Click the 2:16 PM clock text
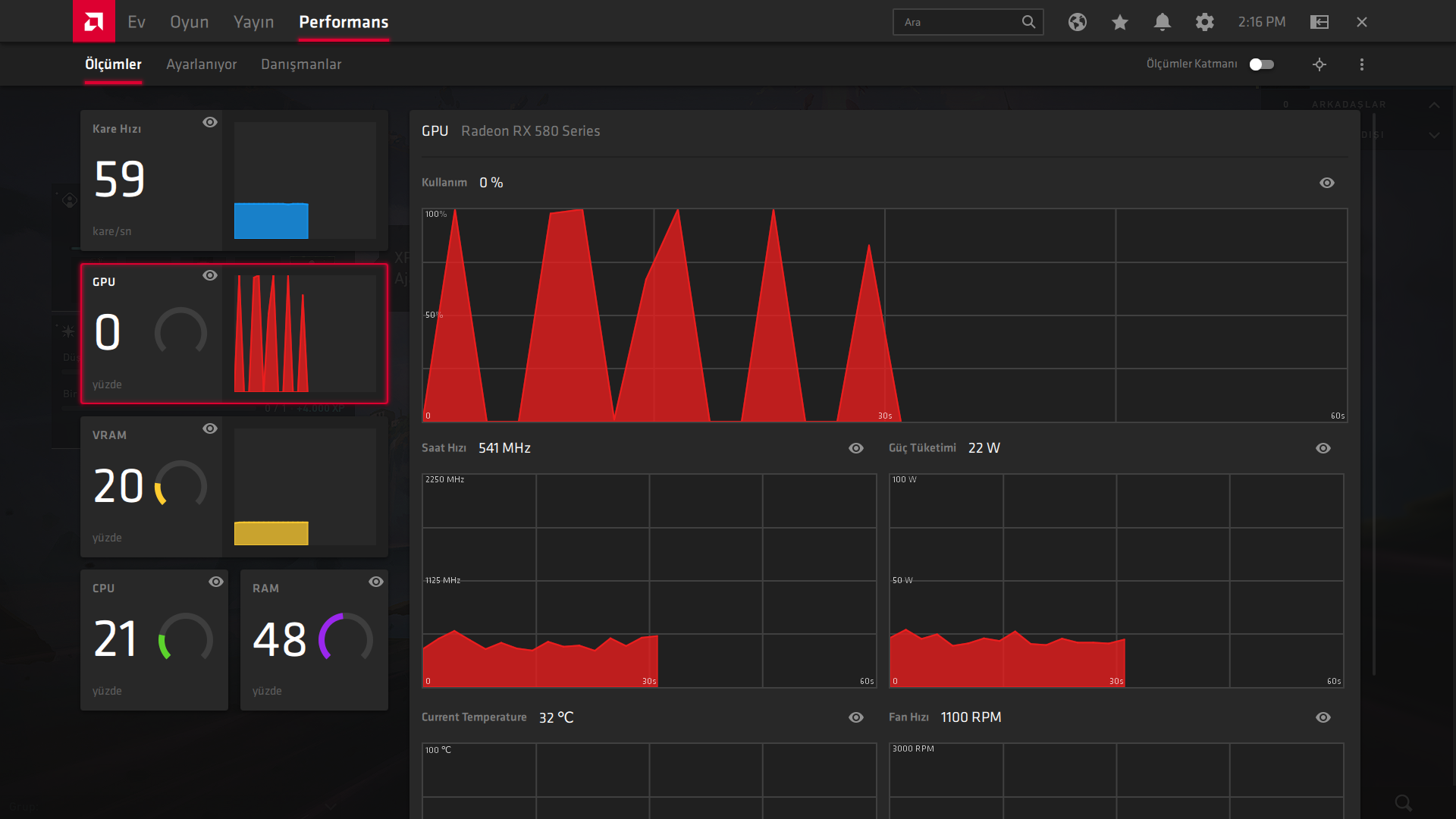The width and height of the screenshot is (1456, 819). point(1262,22)
